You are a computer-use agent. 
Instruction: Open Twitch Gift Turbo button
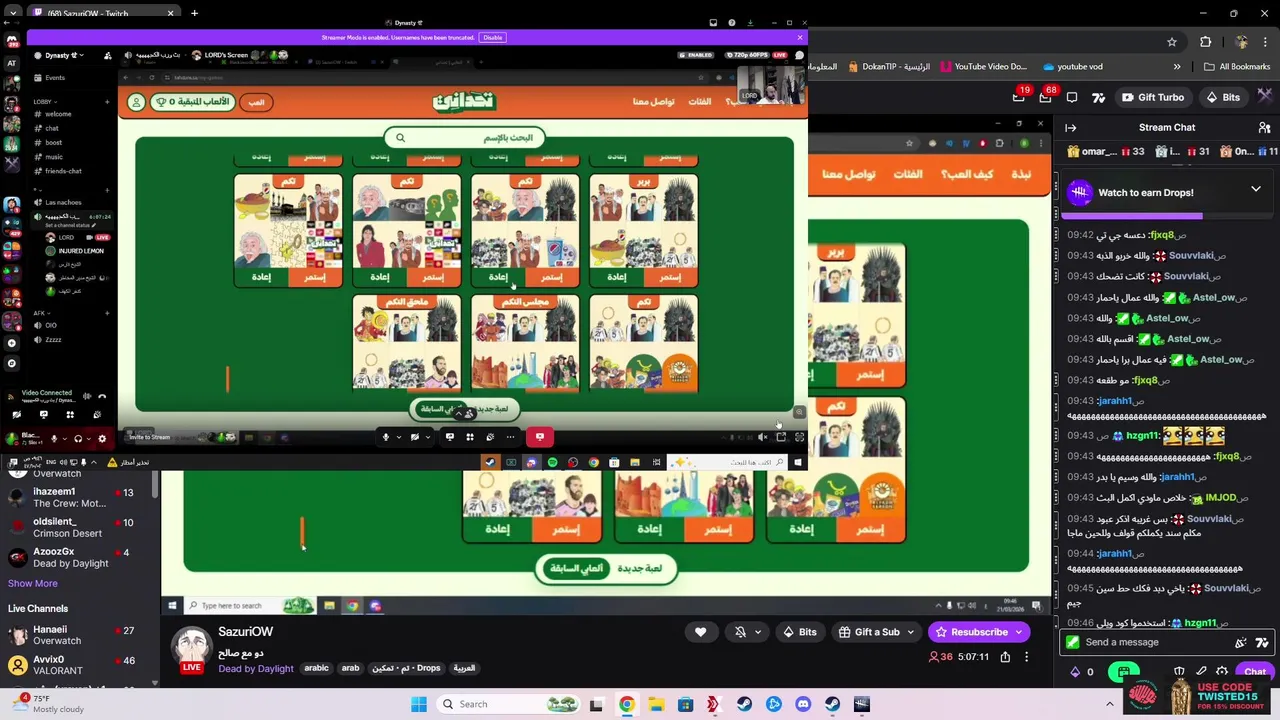[1153, 97]
